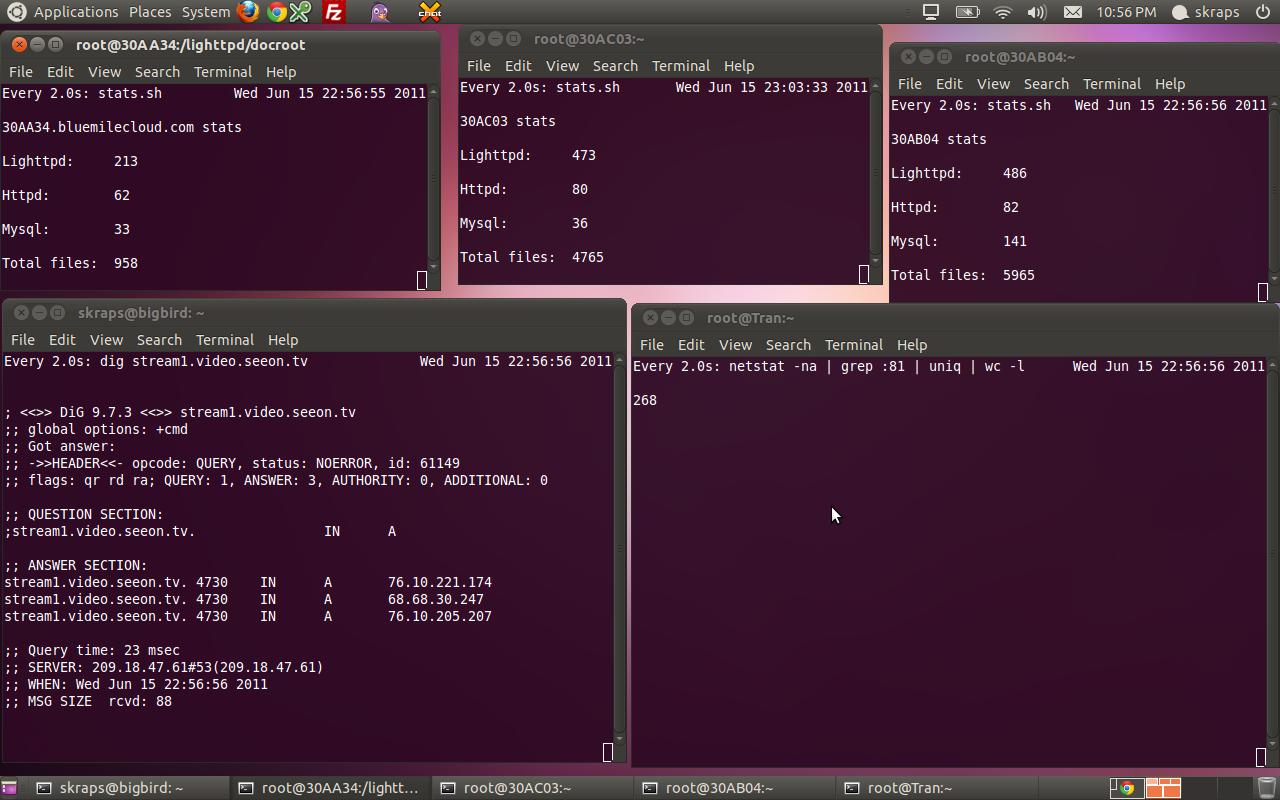Switch to workspace showing the Chrome window

[x=1127, y=788]
